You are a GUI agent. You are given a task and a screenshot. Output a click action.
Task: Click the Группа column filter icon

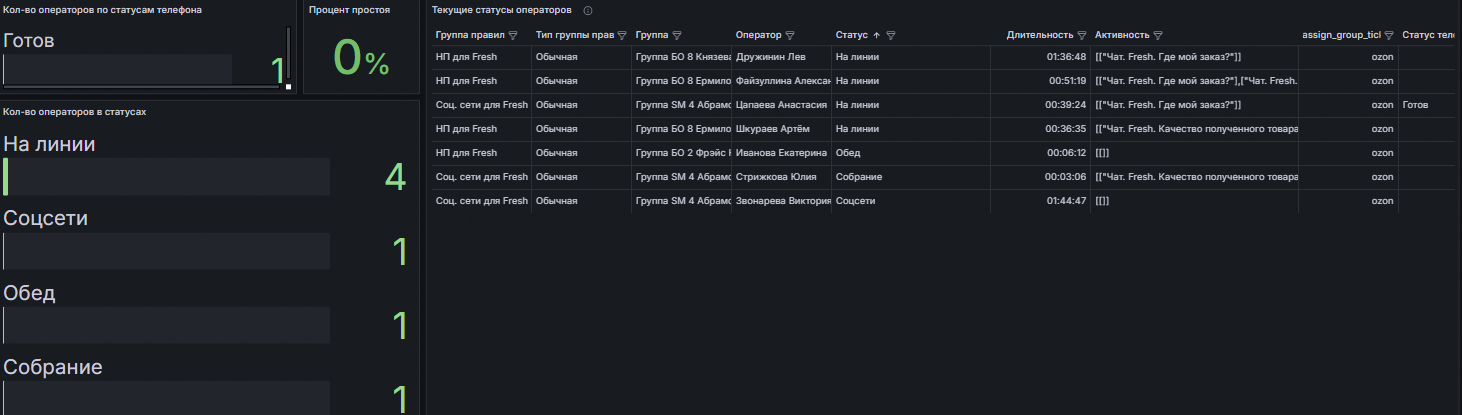coord(677,35)
